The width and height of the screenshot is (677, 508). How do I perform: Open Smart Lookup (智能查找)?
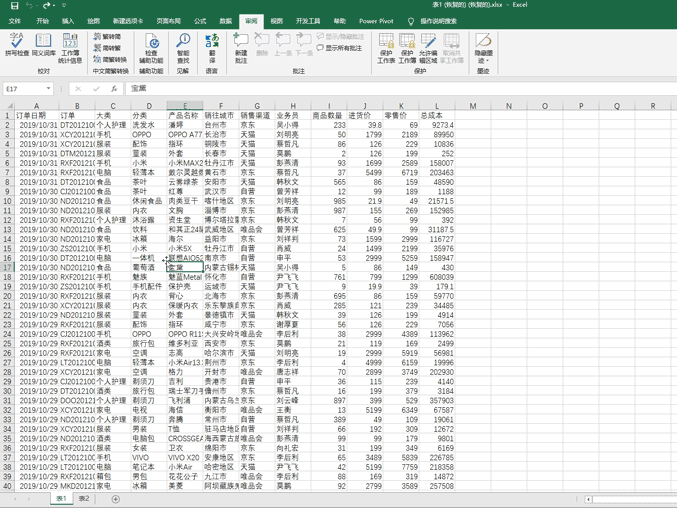pyautogui.click(x=183, y=48)
